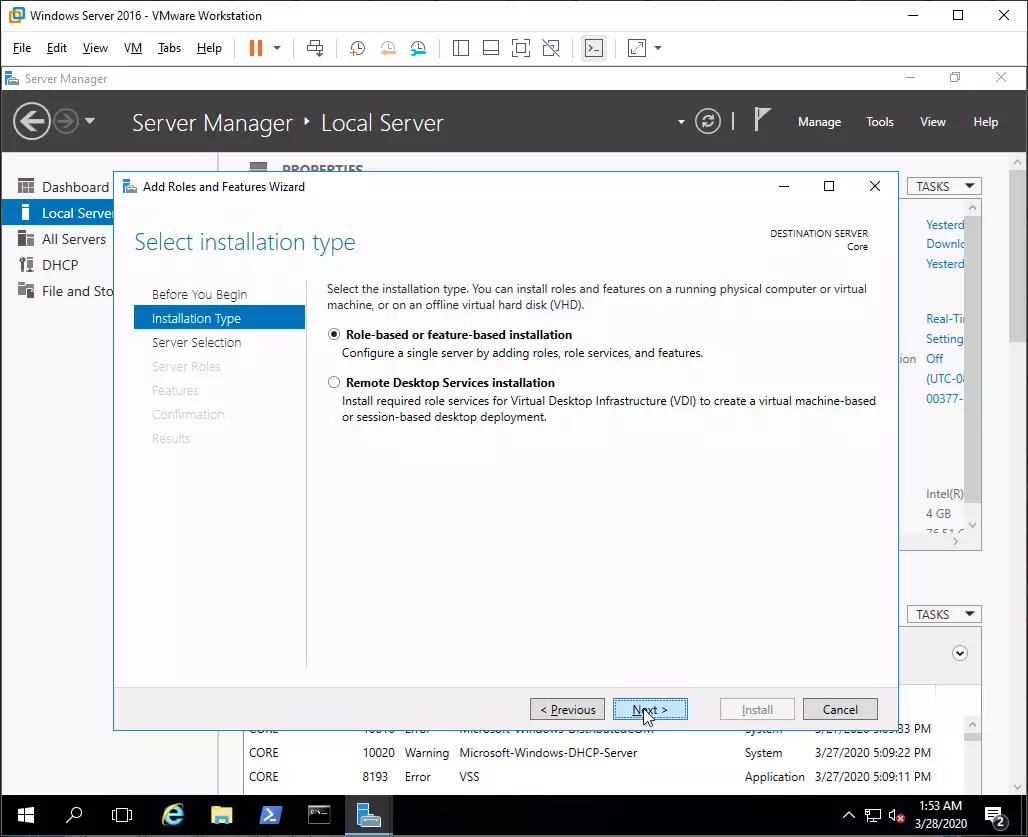Open the VMware VM menu
The image size is (1028, 837).
pyautogui.click(x=132, y=48)
